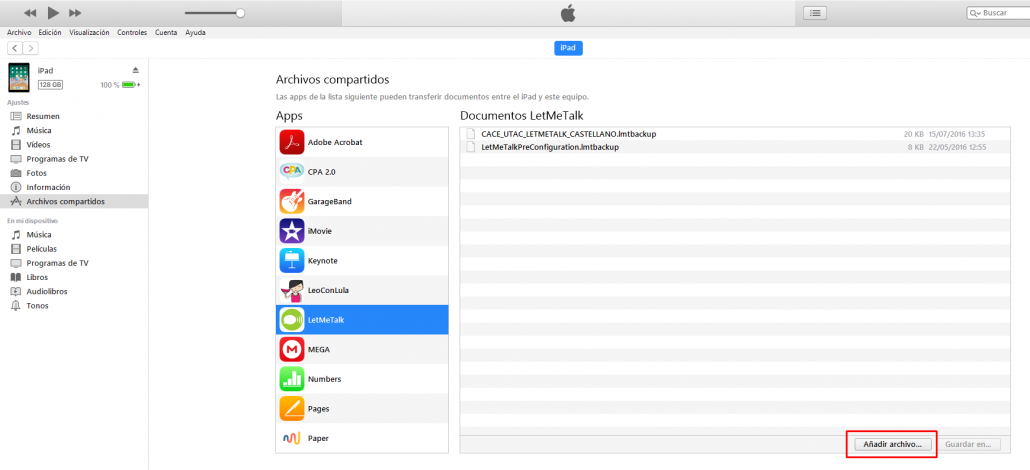Eject the iPad with the eject icon
The width and height of the screenshot is (1030, 470).
[x=135, y=70]
